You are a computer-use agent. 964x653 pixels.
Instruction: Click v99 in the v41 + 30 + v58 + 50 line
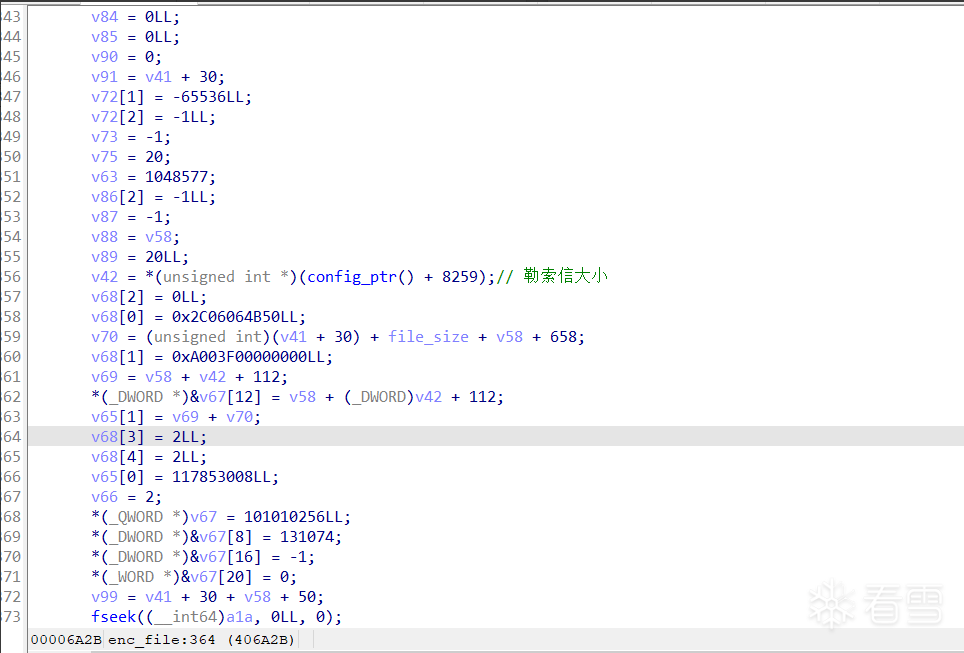click(104, 596)
